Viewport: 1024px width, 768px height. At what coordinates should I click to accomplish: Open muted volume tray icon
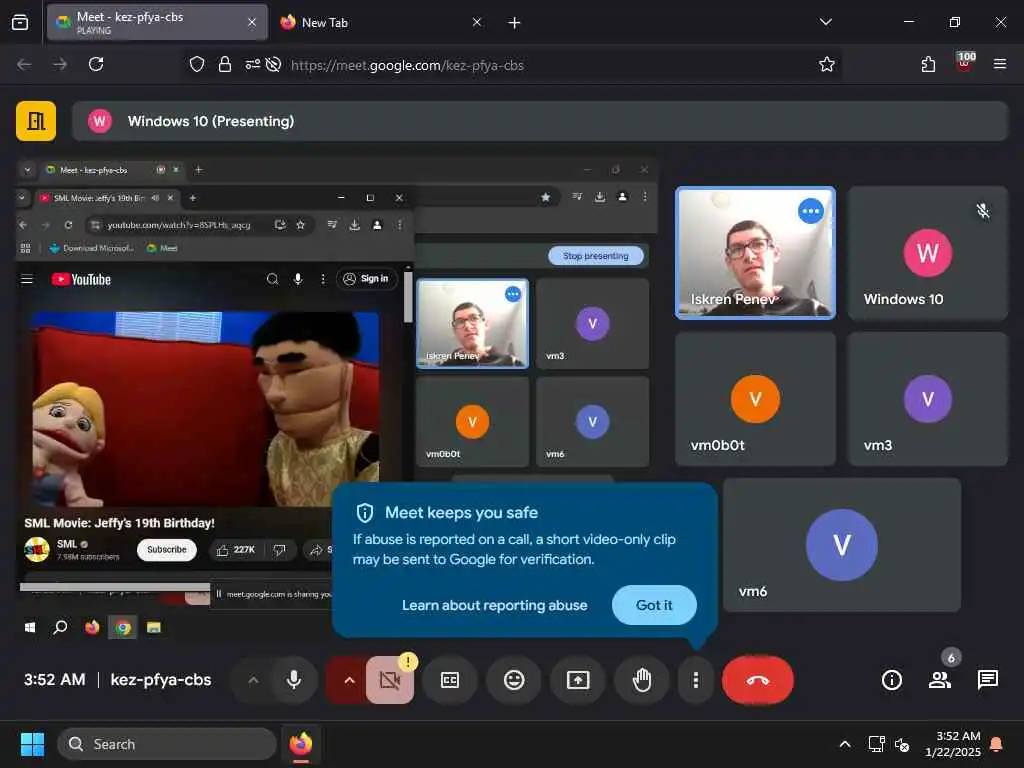(902, 744)
